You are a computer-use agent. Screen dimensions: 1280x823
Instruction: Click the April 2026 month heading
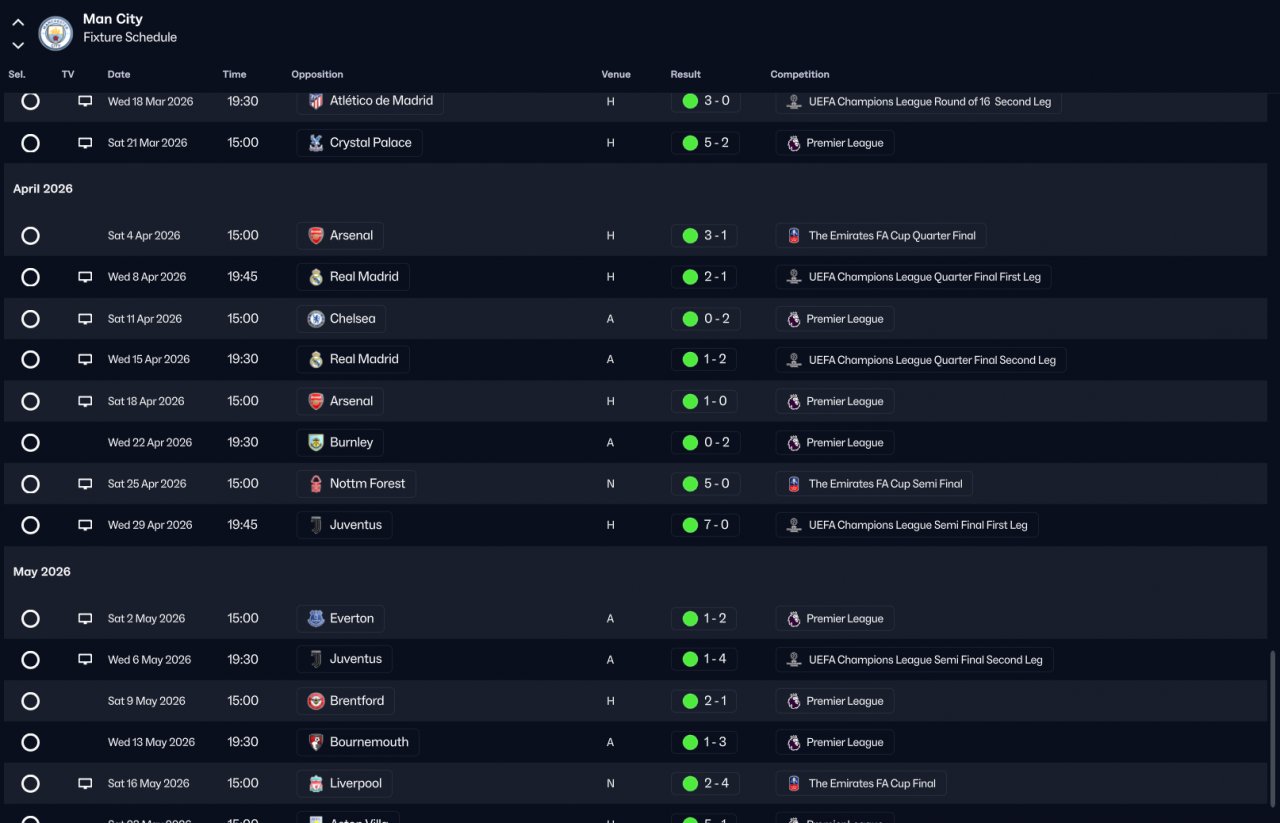43,189
